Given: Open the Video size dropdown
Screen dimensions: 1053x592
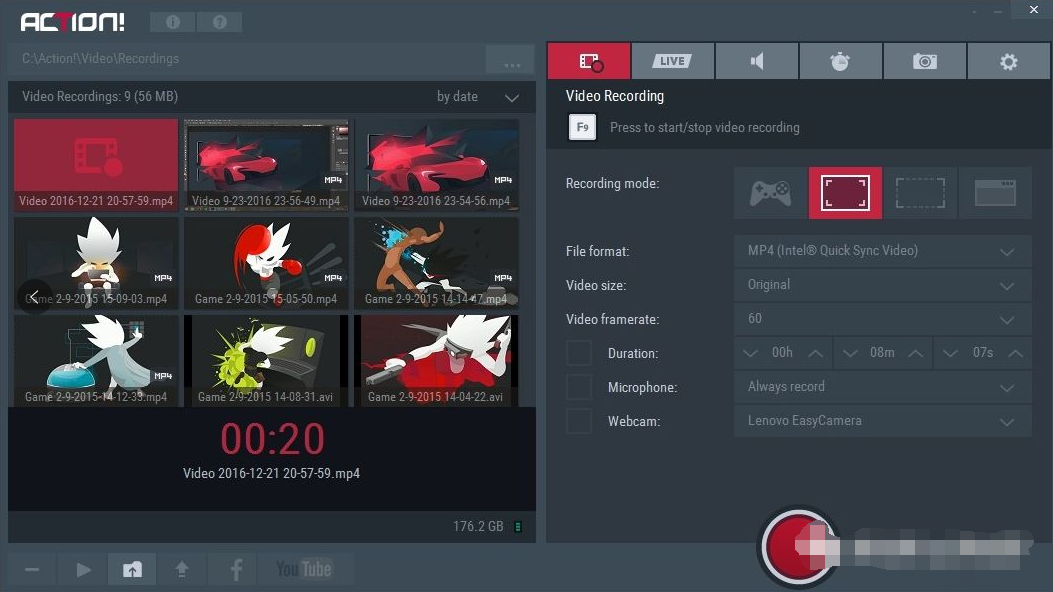Looking at the screenshot, I should click(x=882, y=285).
